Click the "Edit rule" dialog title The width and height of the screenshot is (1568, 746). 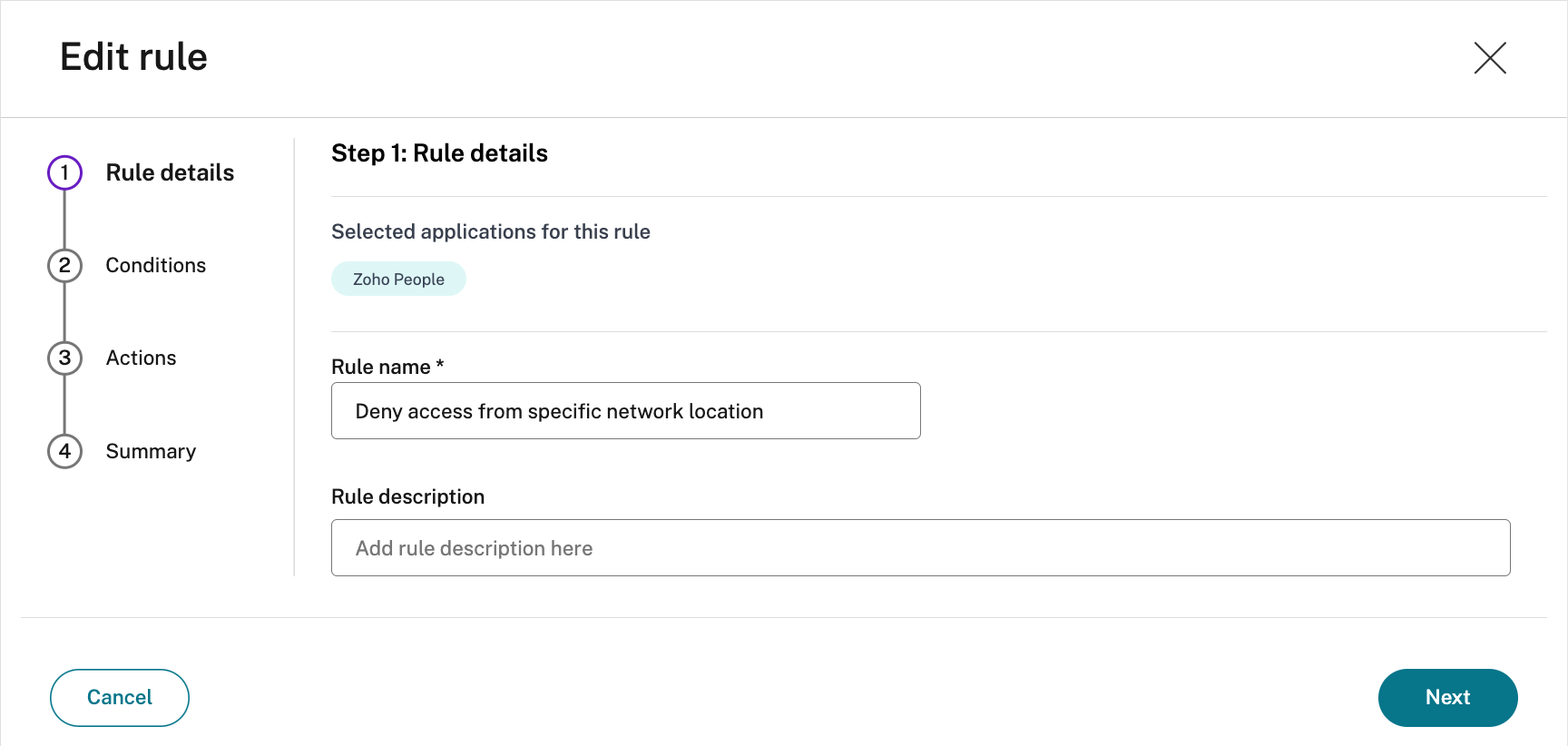(133, 57)
